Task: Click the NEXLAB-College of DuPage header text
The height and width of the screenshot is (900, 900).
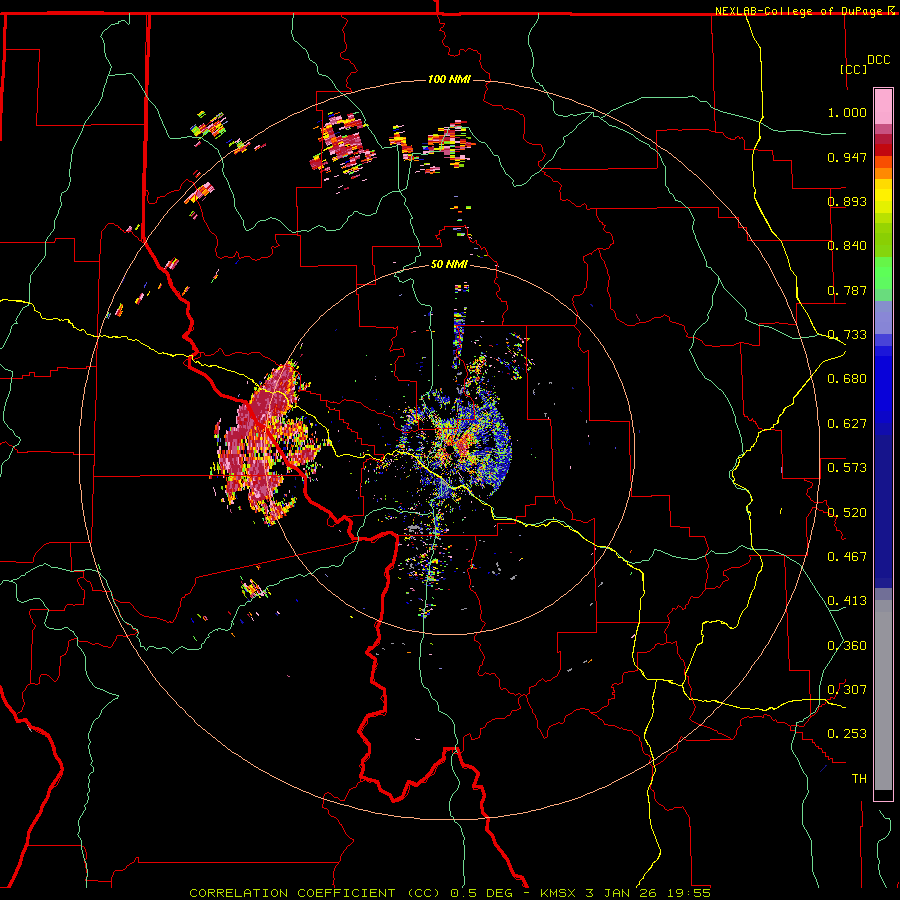Action: click(x=800, y=11)
